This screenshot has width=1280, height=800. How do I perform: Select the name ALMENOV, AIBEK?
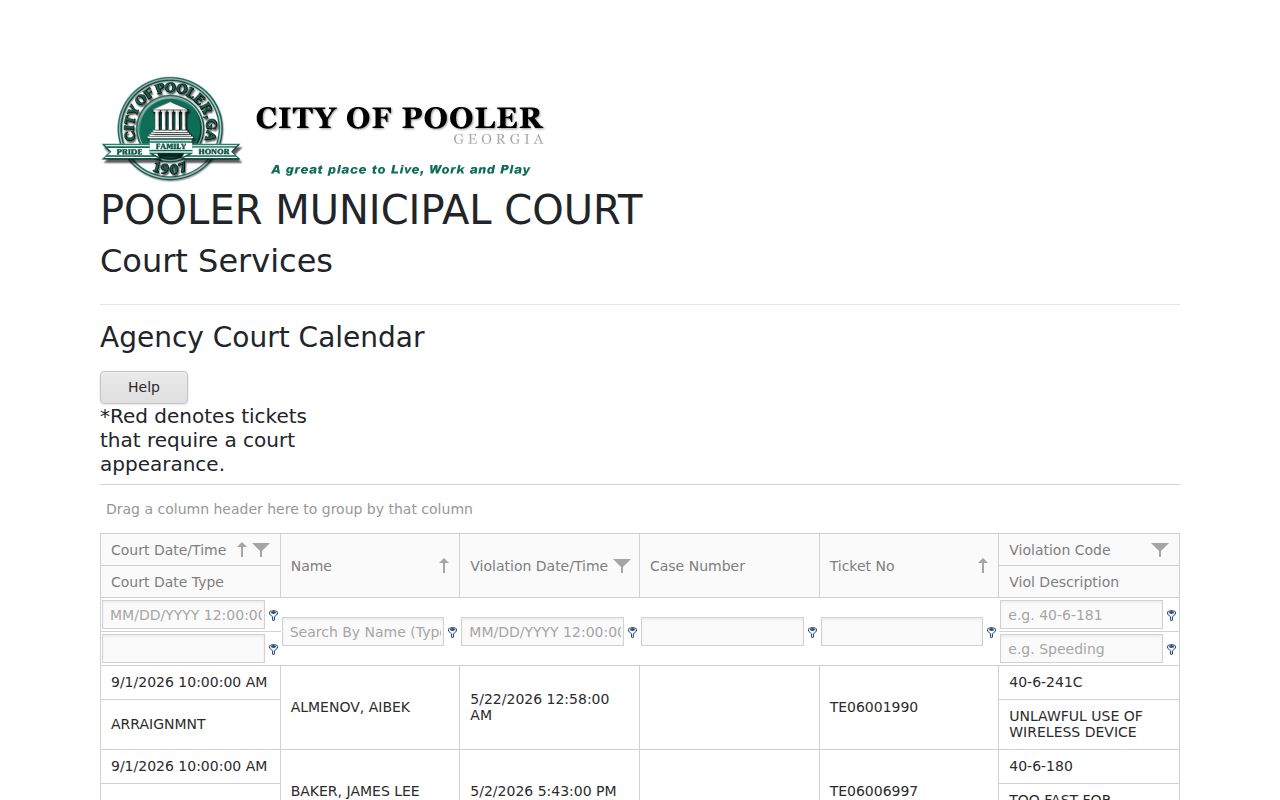pos(351,707)
